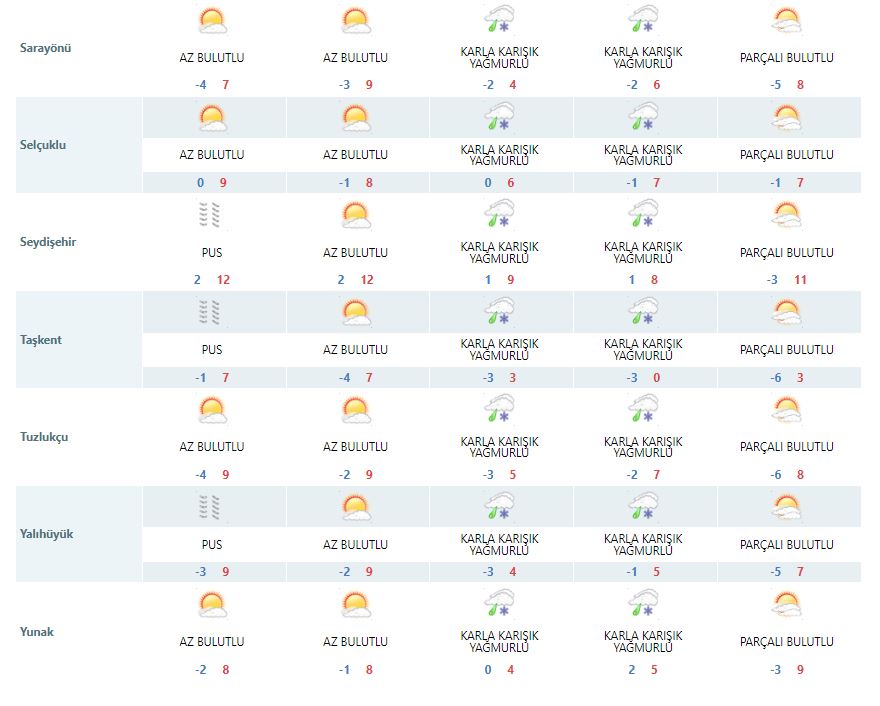Click Sarayönü's fourth-day sleet icon

pos(643,21)
